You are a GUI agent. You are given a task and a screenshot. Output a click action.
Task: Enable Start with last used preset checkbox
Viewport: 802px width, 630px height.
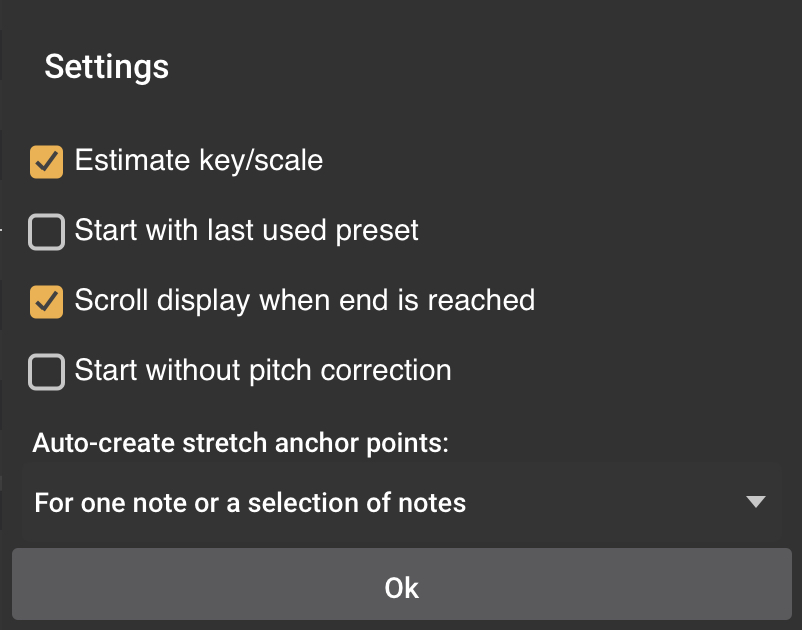click(46, 232)
